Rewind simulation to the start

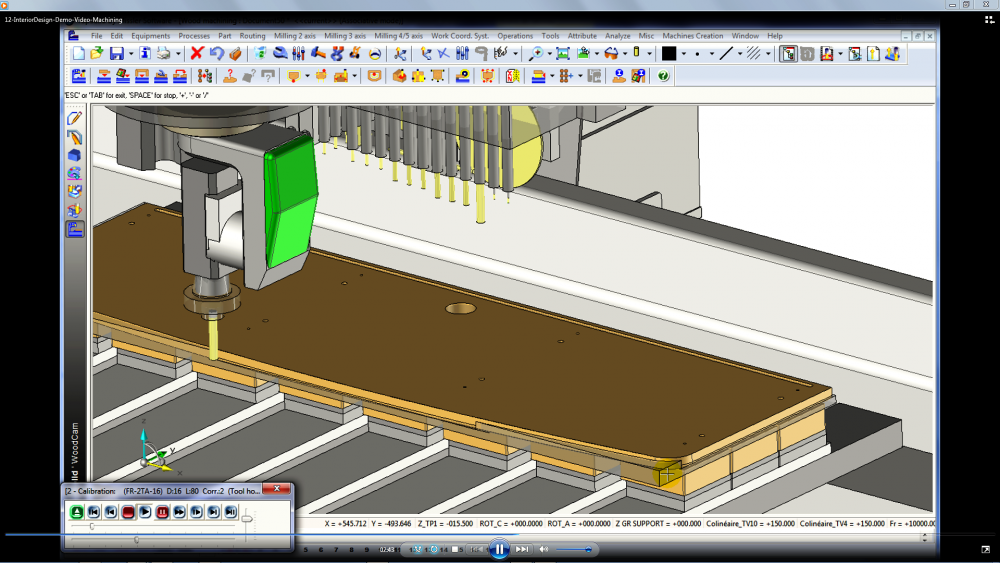click(94, 511)
